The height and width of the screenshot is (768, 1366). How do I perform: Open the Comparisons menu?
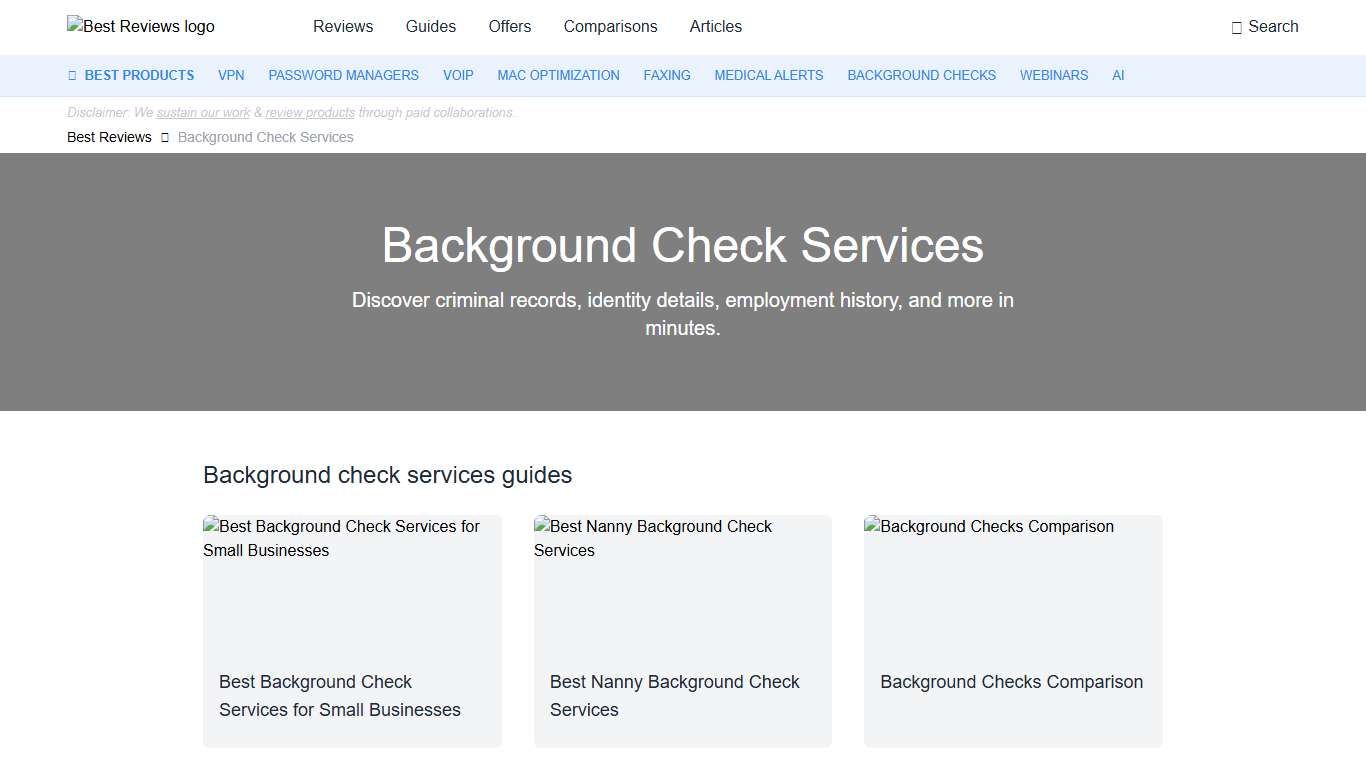click(610, 27)
